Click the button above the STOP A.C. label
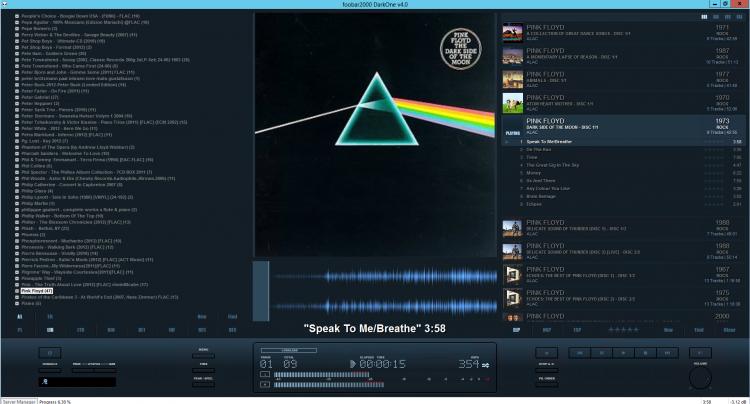This screenshot has width=750, height=404. click(546, 353)
